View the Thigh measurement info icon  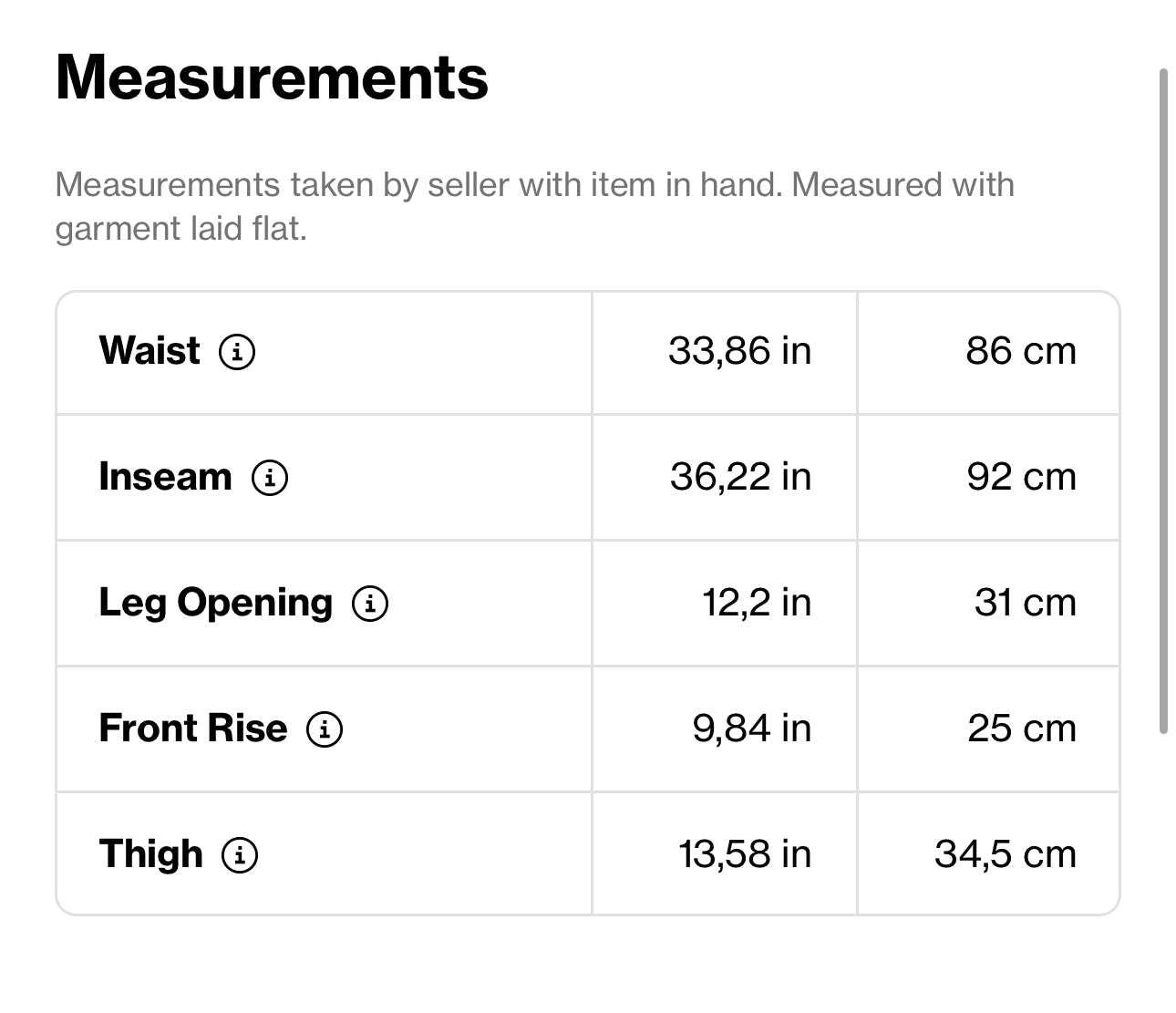[241, 854]
